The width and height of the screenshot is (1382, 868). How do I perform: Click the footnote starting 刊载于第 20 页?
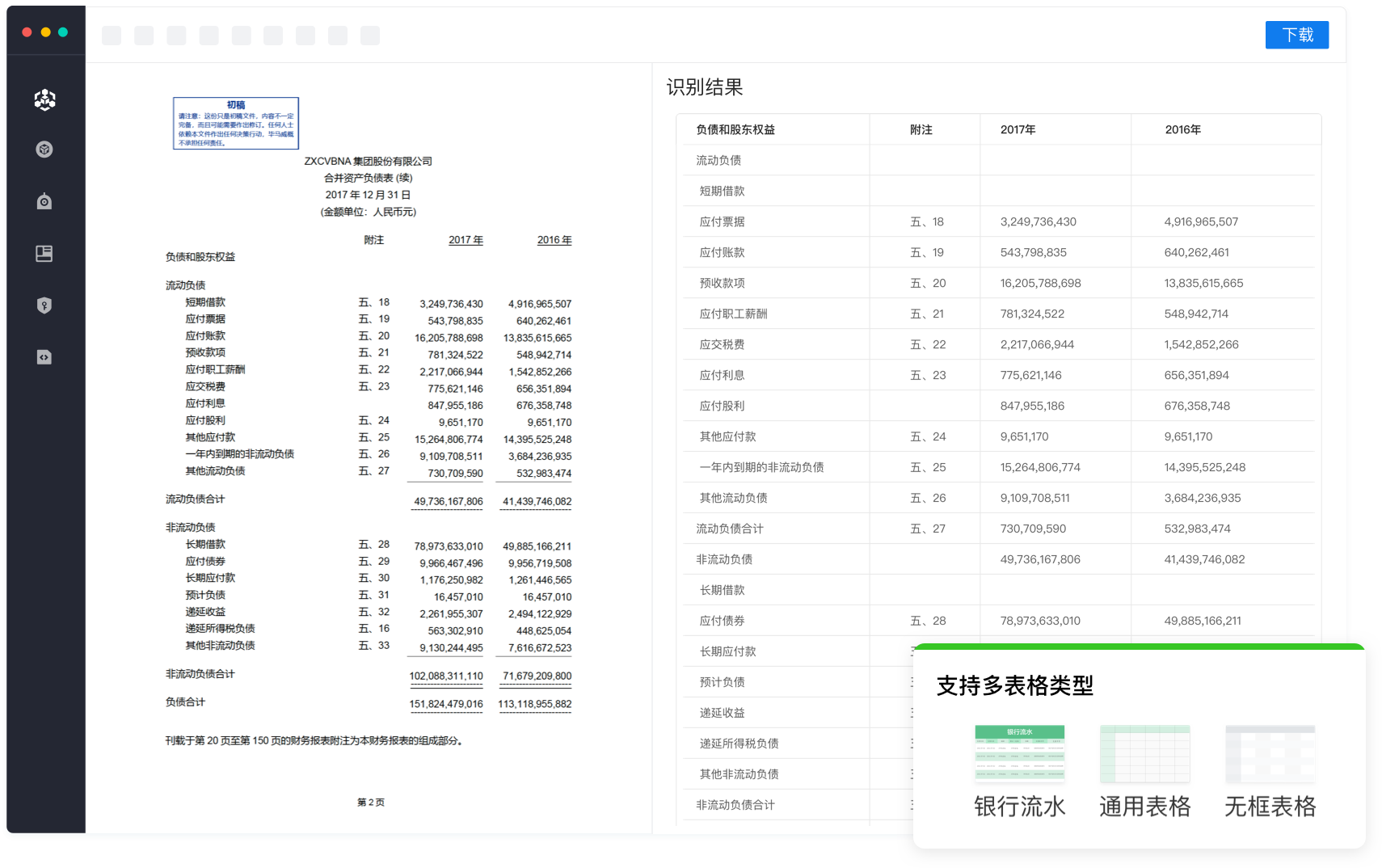pos(315,741)
